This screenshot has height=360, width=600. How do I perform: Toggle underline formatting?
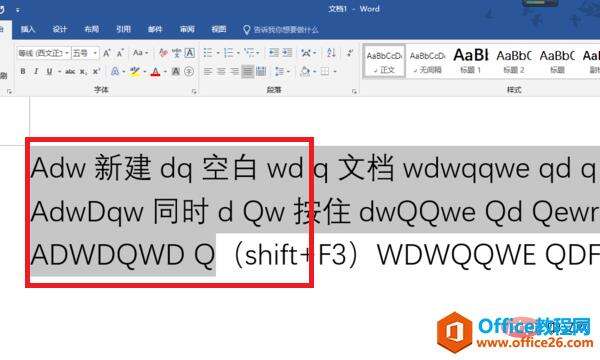(49, 71)
